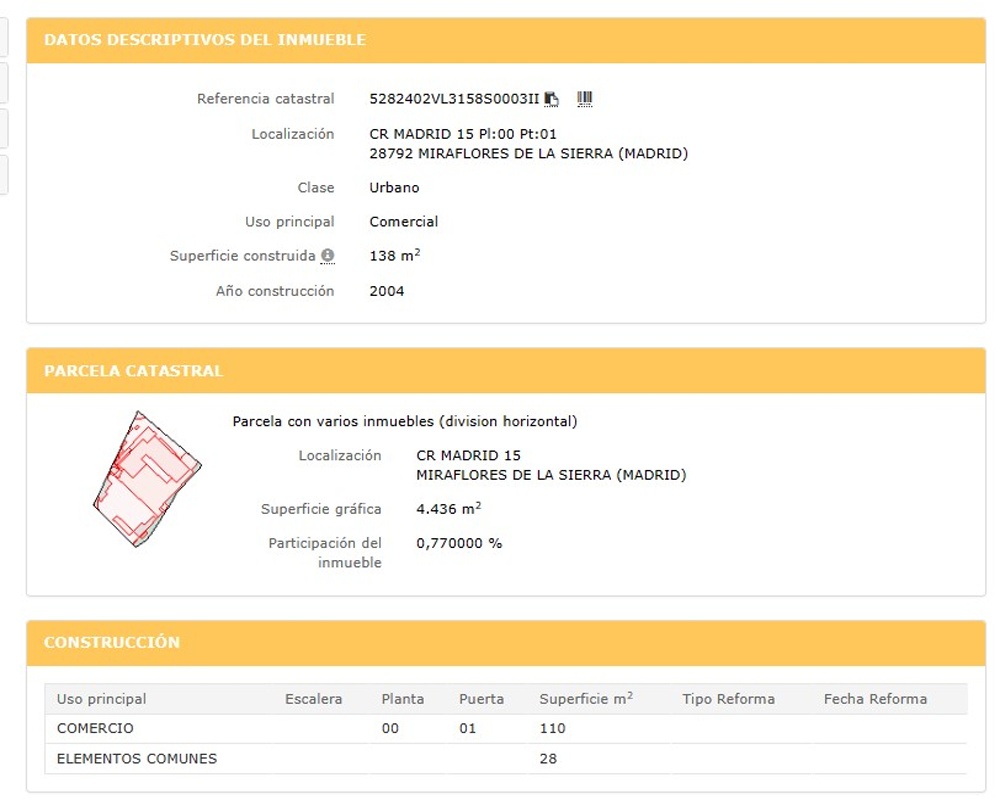
Task: Select the cadastral reference 5282402VL3158S0003II text
Action: [x=454, y=99]
